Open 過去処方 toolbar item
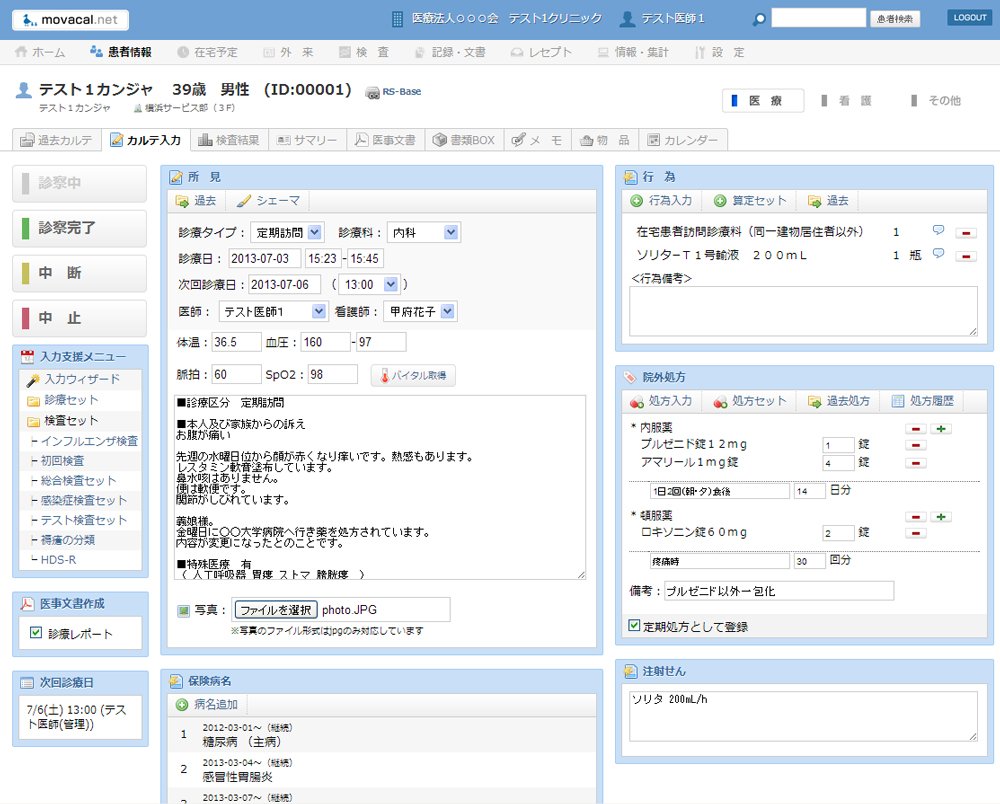The image size is (1000, 804). pos(838,401)
